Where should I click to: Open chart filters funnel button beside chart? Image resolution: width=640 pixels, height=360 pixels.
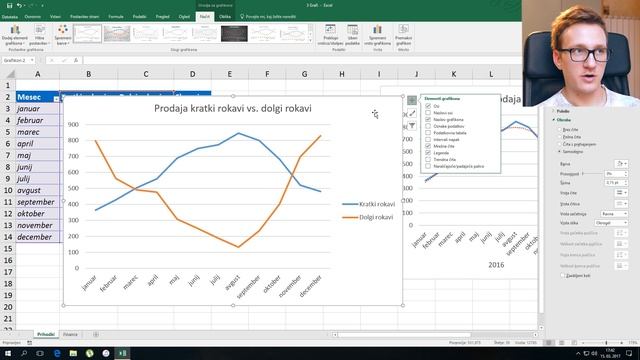coord(412,126)
